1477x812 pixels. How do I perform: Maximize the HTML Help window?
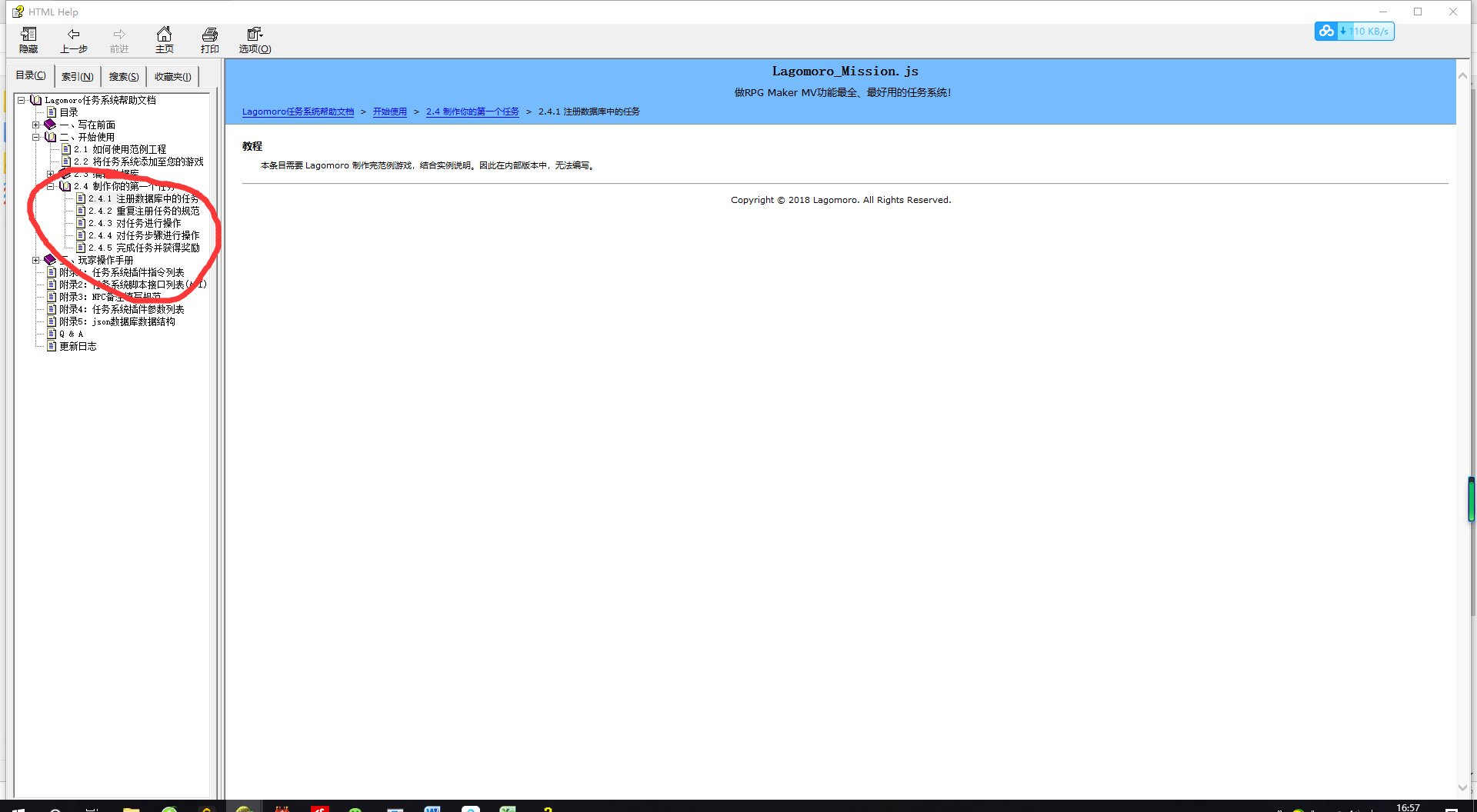pyautogui.click(x=1418, y=12)
